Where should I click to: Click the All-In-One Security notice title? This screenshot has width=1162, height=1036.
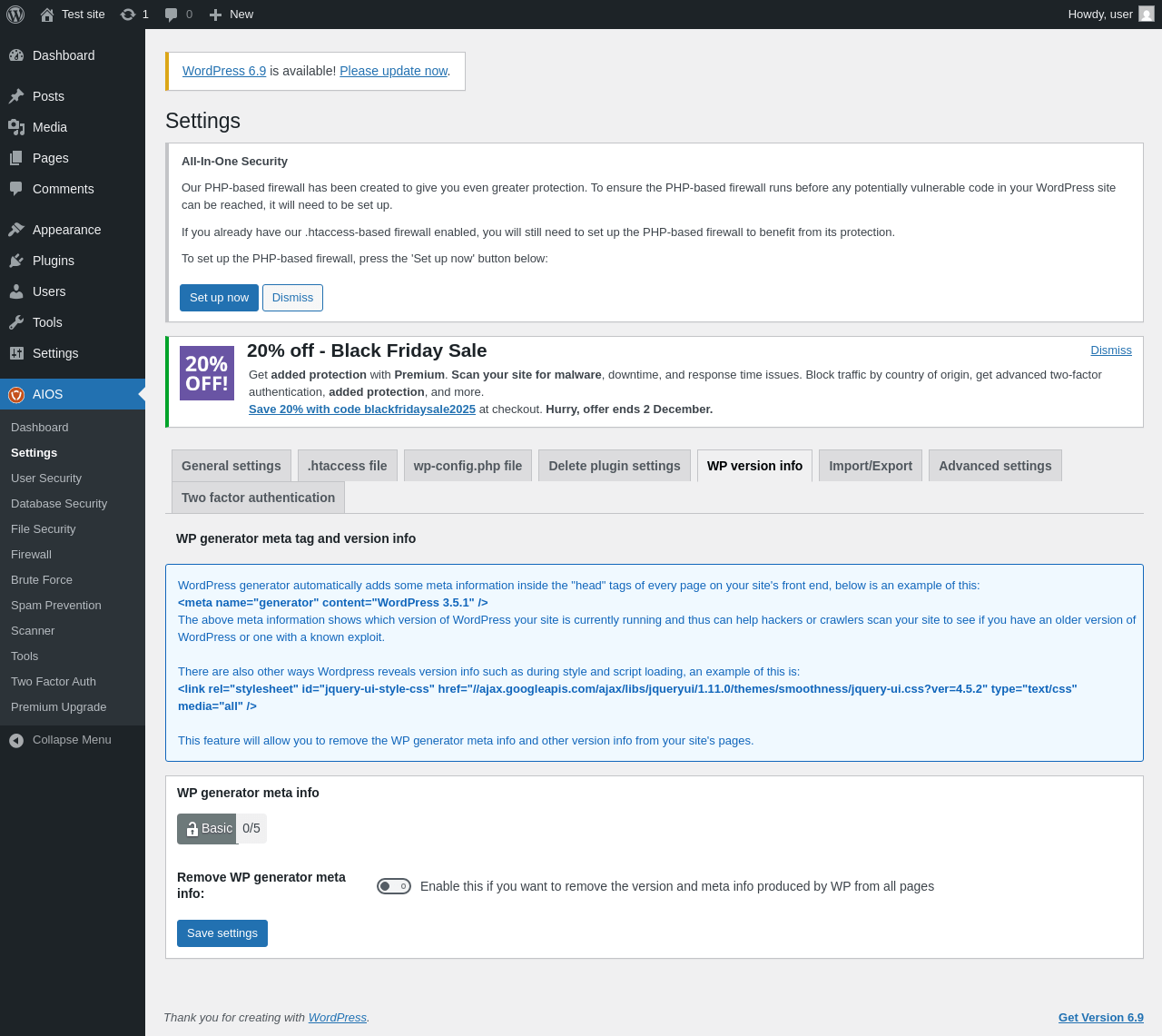[x=234, y=162]
